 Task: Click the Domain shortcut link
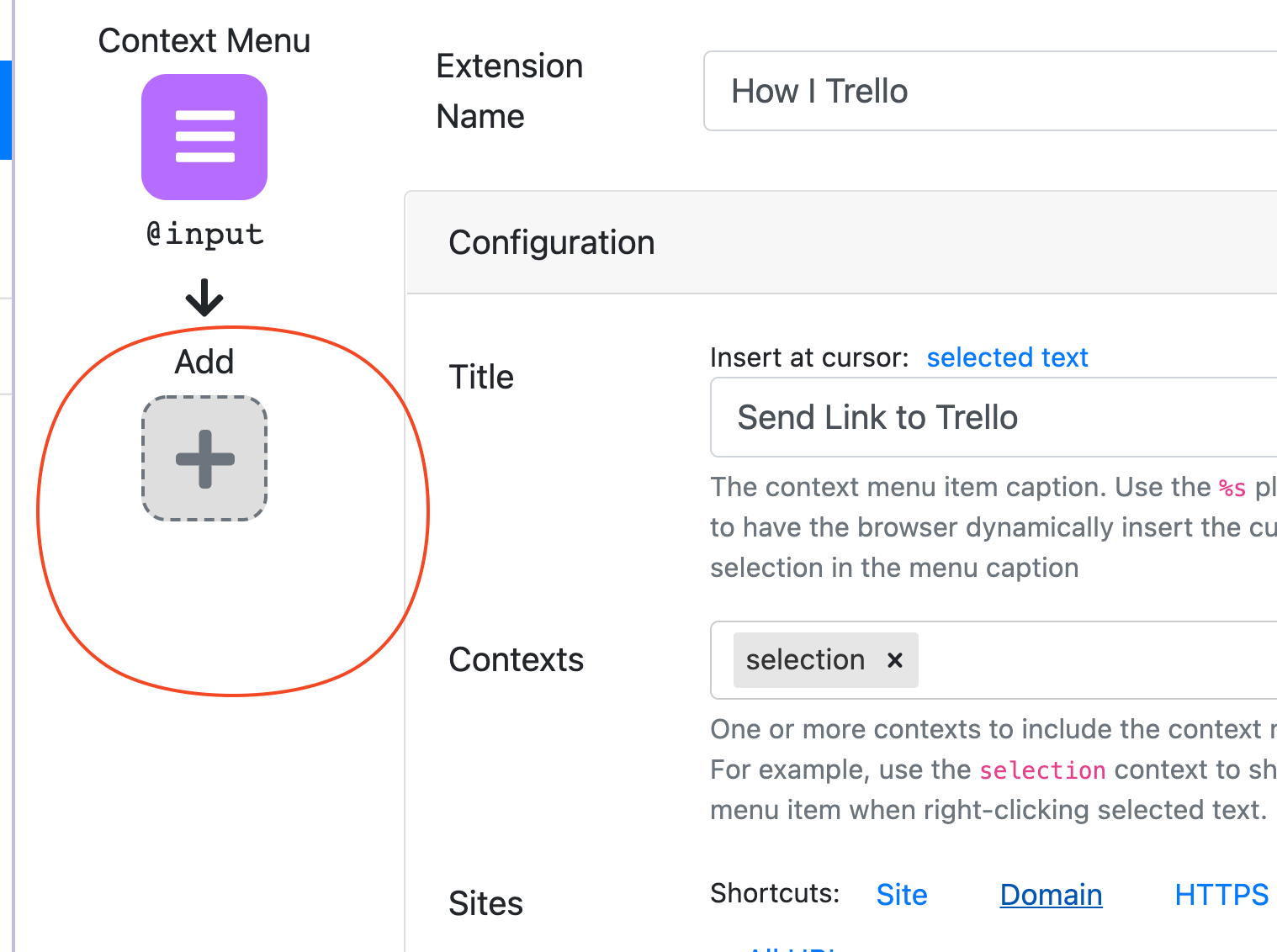(x=1050, y=895)
